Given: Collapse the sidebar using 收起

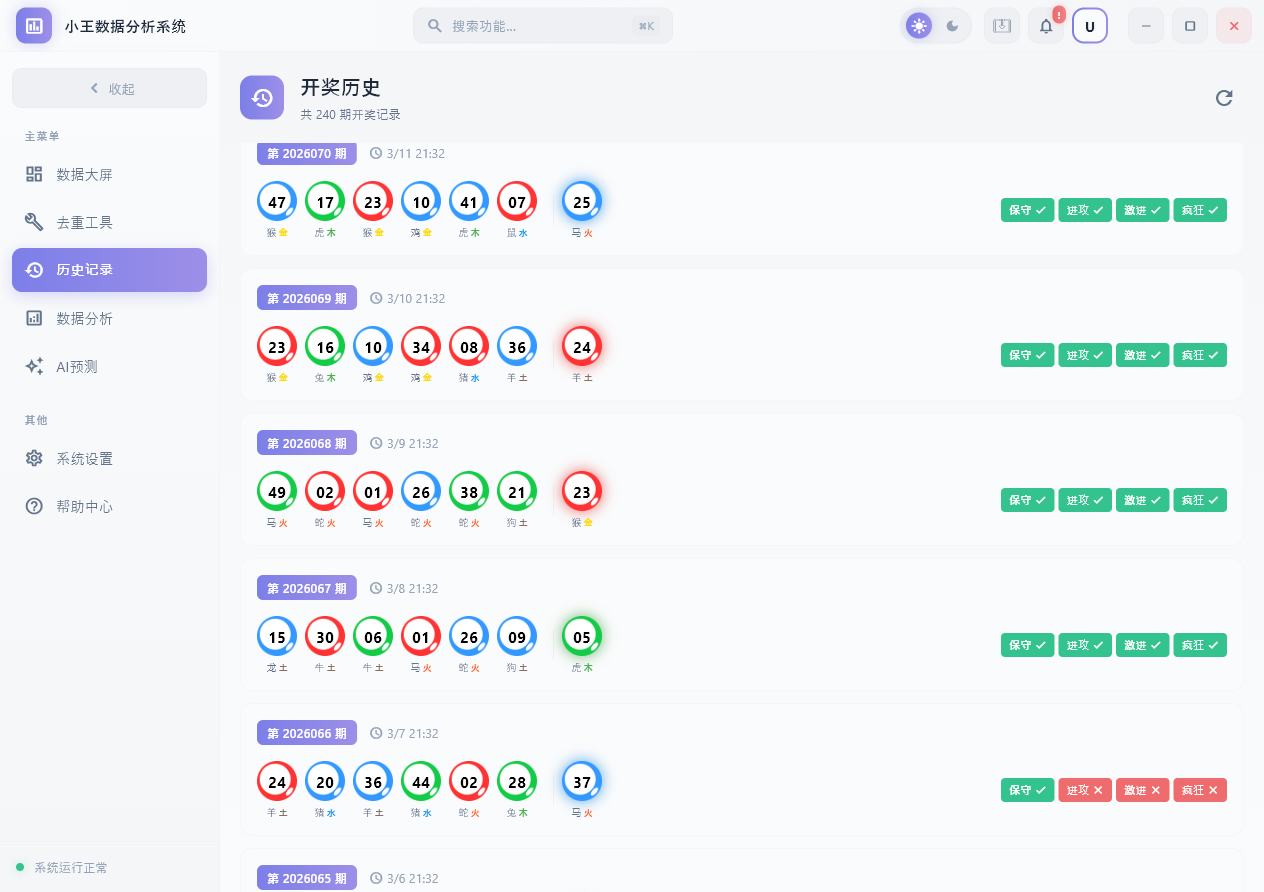Looking at the screenshot, I should coord(109,88).
